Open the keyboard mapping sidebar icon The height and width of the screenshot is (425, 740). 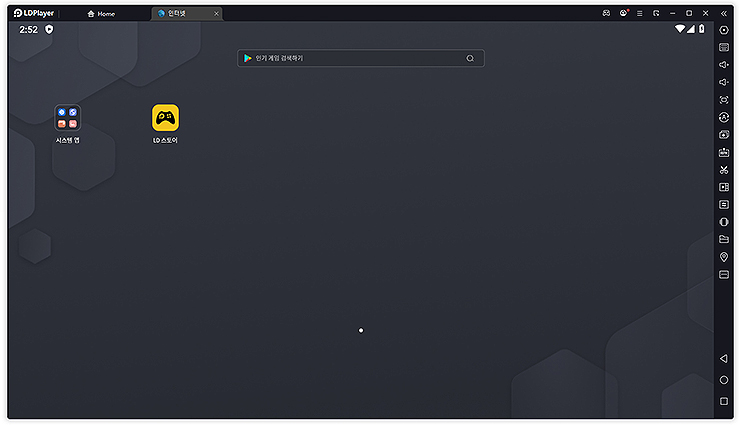[x=723, y=47]
